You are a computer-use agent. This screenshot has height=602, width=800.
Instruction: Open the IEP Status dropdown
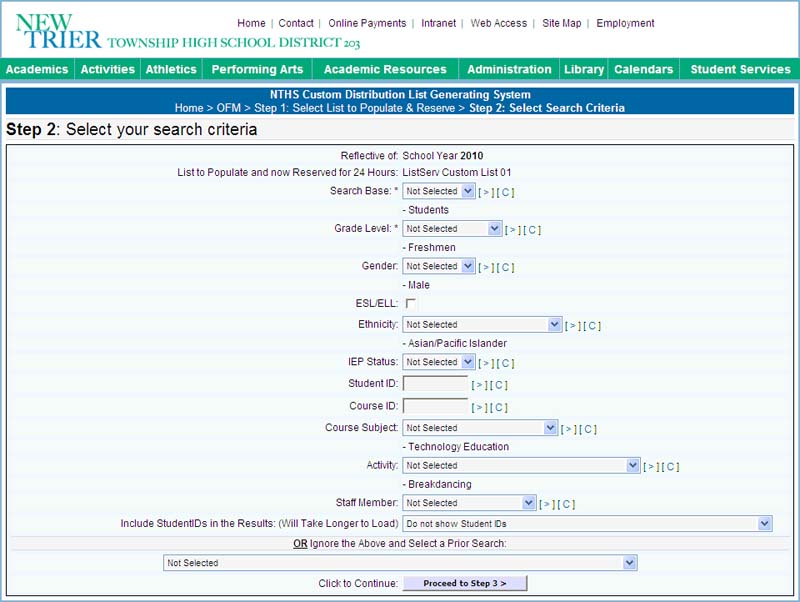[439, 362]
